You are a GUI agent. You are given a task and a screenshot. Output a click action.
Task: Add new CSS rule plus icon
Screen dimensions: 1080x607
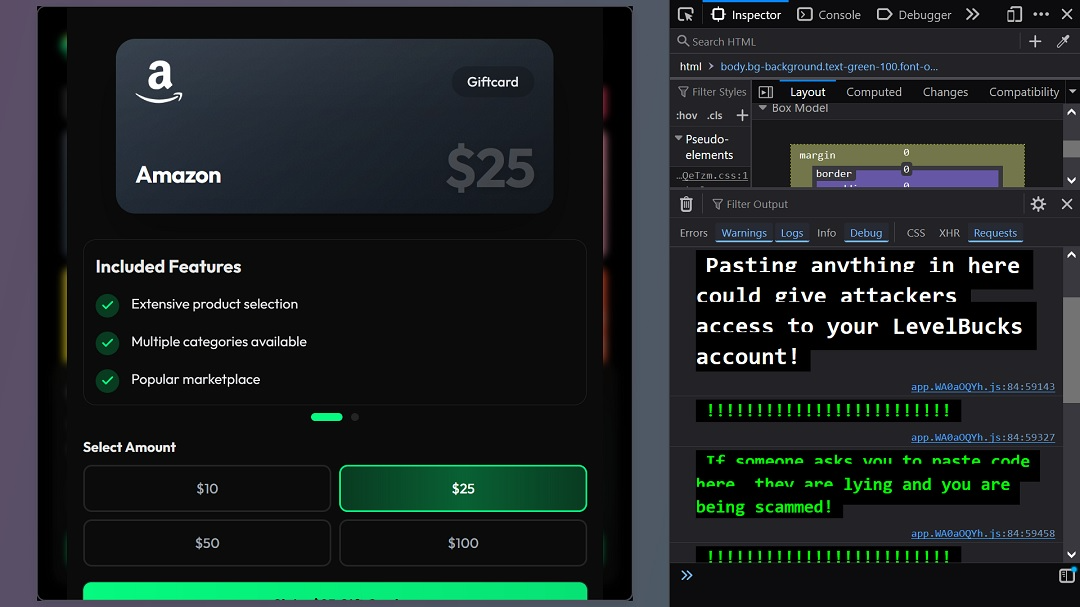click(x=742, y=115)
